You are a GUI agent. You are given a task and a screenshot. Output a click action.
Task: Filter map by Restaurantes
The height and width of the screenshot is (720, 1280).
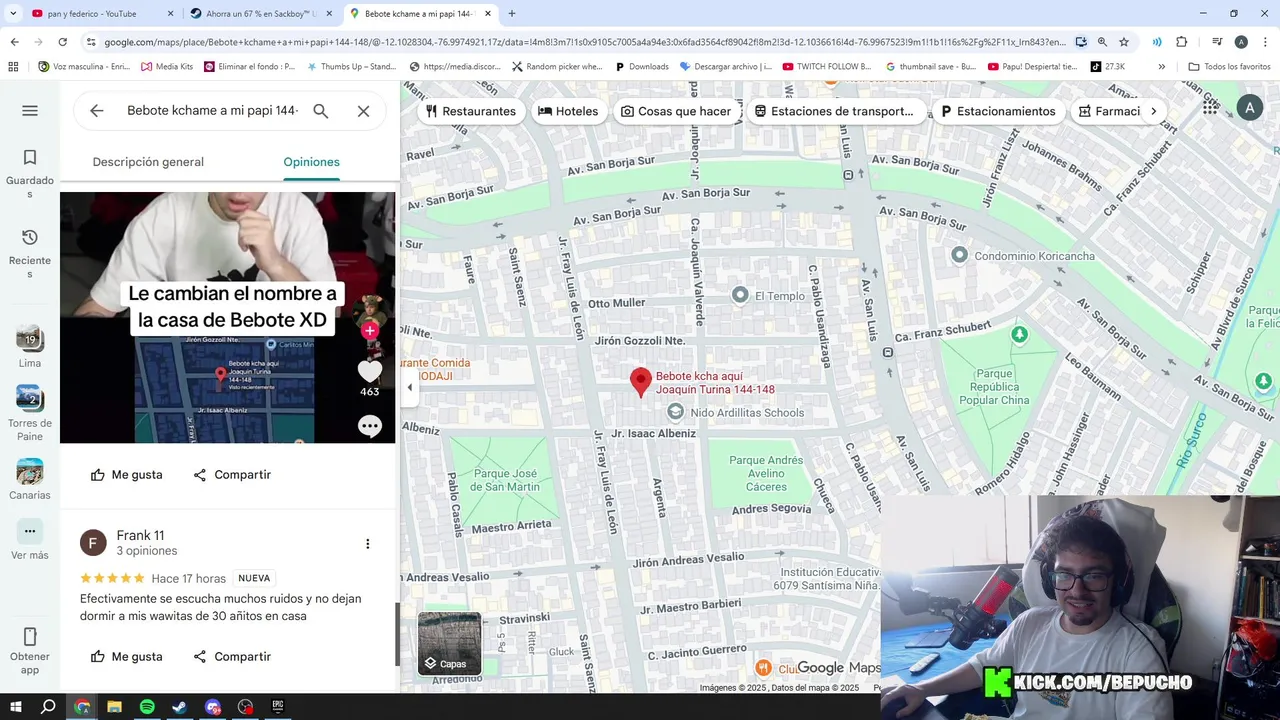point(470,111)
